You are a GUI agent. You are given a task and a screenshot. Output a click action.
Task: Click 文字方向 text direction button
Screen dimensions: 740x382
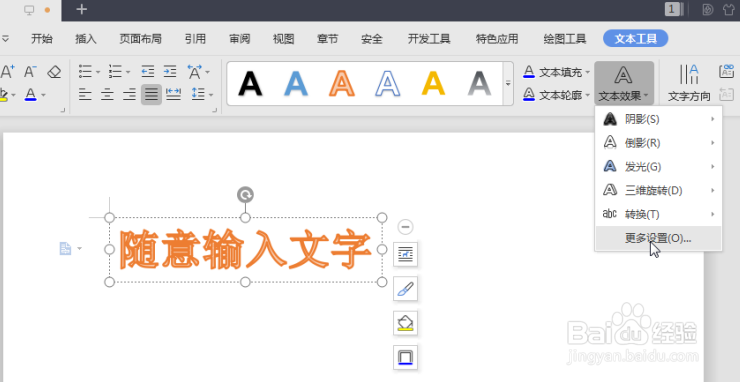689,83
